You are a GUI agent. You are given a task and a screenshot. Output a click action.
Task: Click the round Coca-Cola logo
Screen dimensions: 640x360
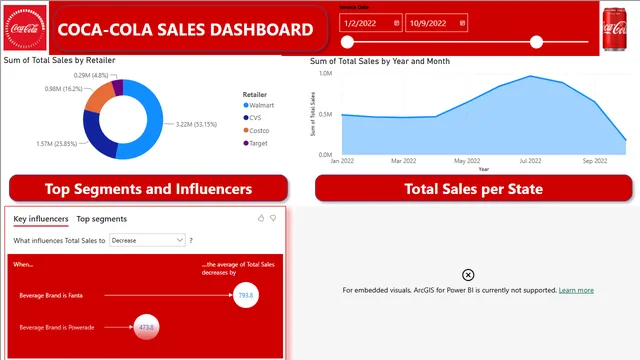tap(25, 28)
